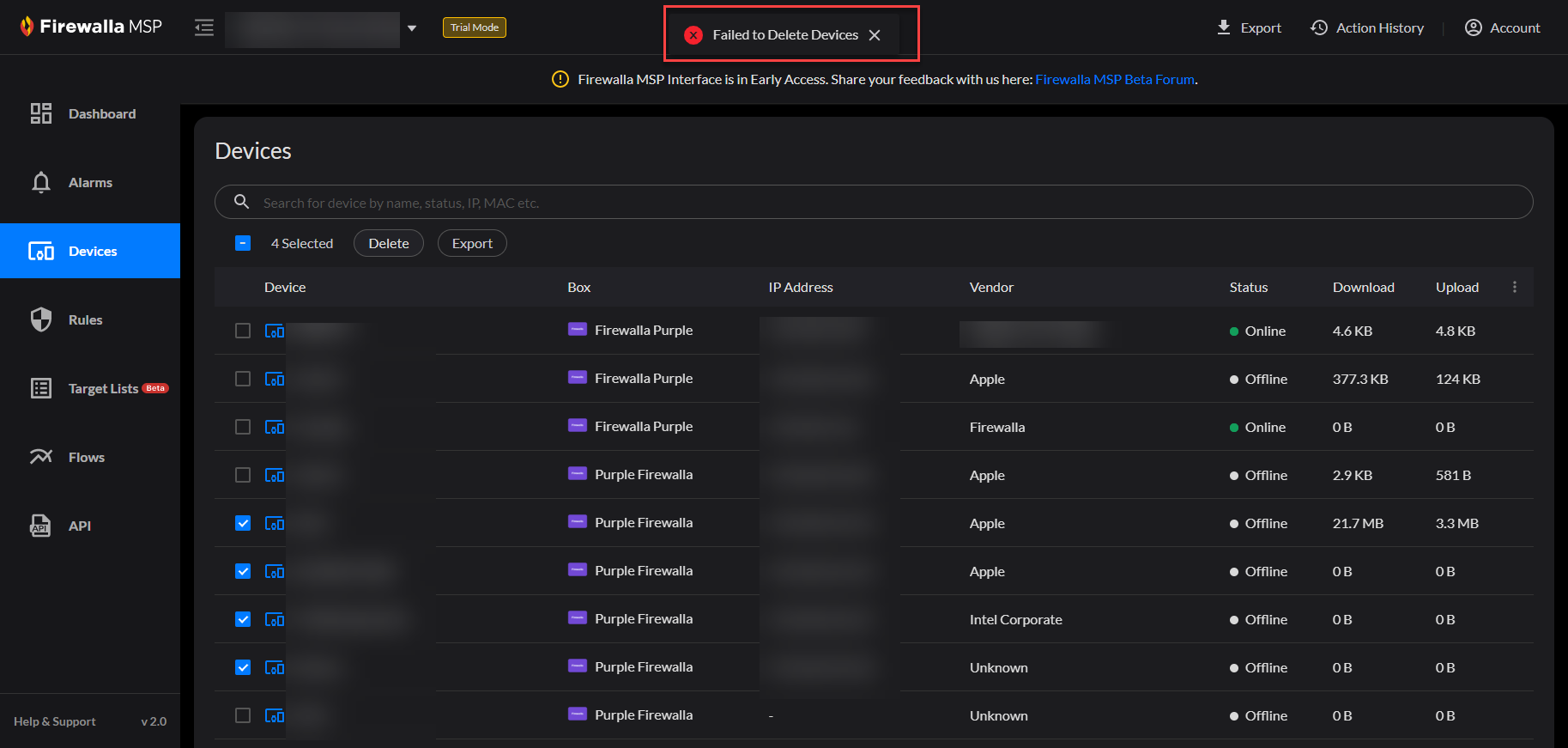Open the Alarms section in sidebar
Viewport: 1568px width, 748px height.
coord(90,182)
